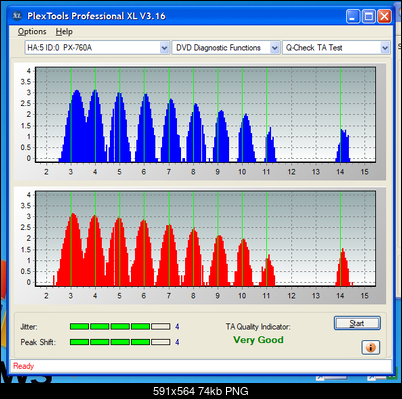402x399 pixels.
Task: Click the Jitter quality bar indicator
Action: (x=120, y=326)
